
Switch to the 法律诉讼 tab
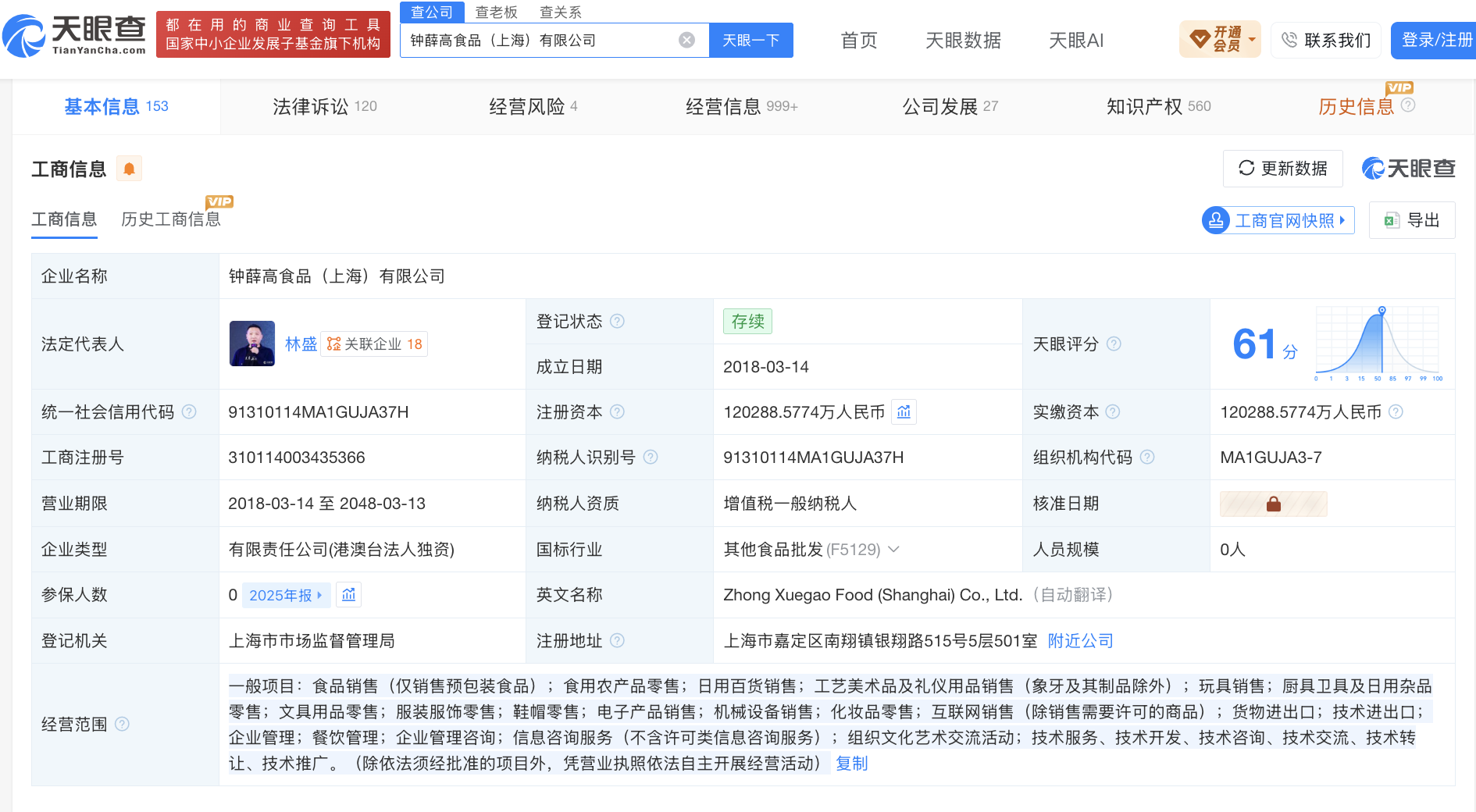324,106
